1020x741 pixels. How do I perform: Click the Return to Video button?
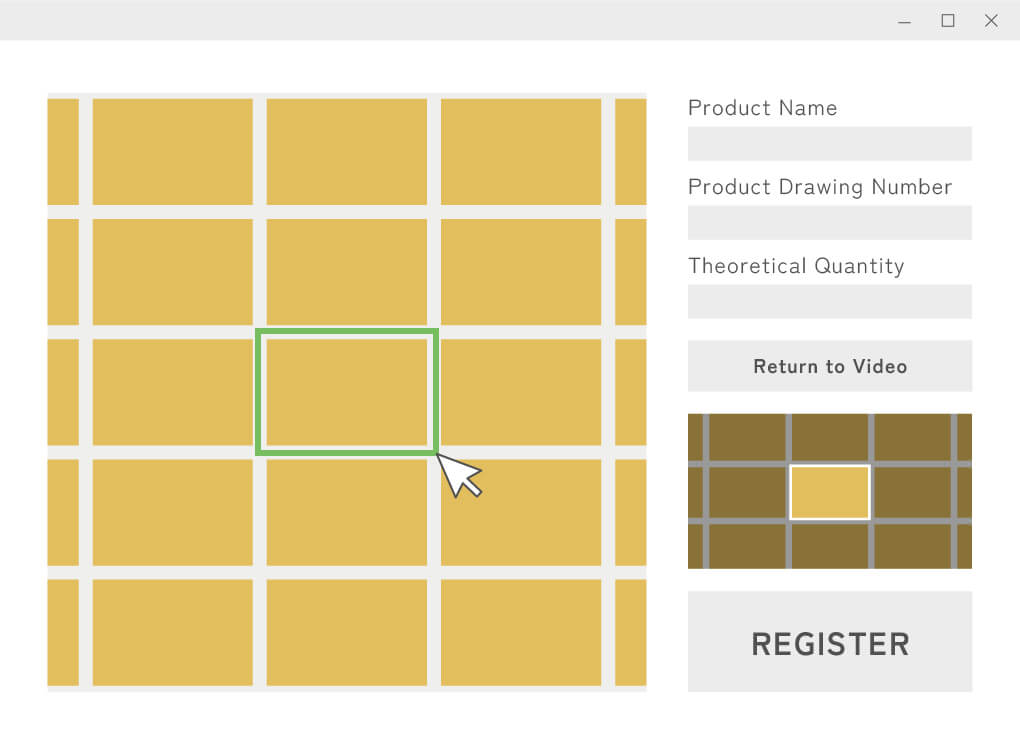coord(830,366)
